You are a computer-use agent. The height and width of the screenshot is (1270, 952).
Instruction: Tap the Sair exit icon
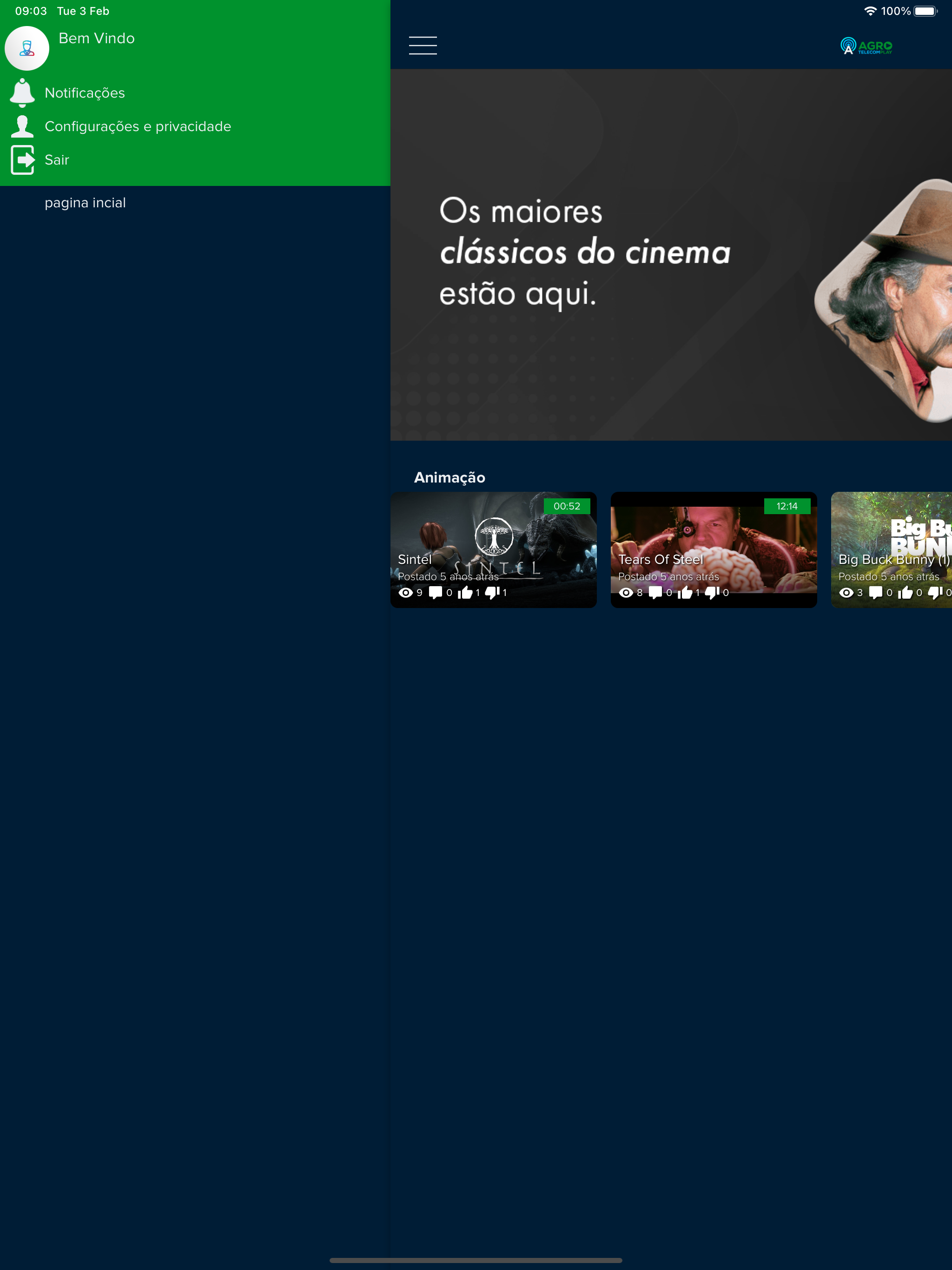click(x=22, y=159)
